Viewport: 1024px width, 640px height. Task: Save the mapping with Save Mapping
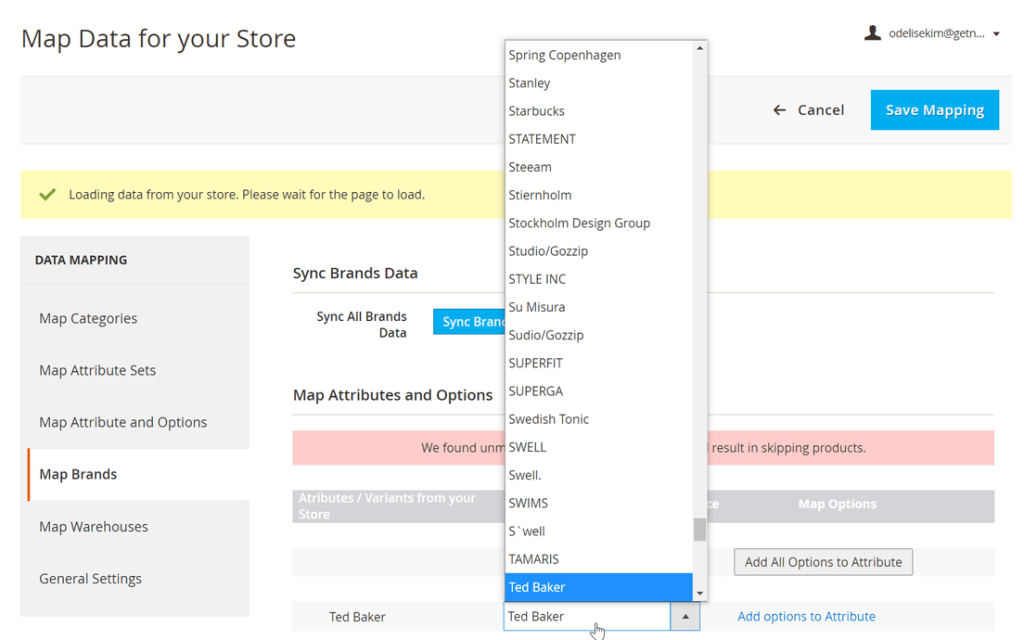coord(935,110)
